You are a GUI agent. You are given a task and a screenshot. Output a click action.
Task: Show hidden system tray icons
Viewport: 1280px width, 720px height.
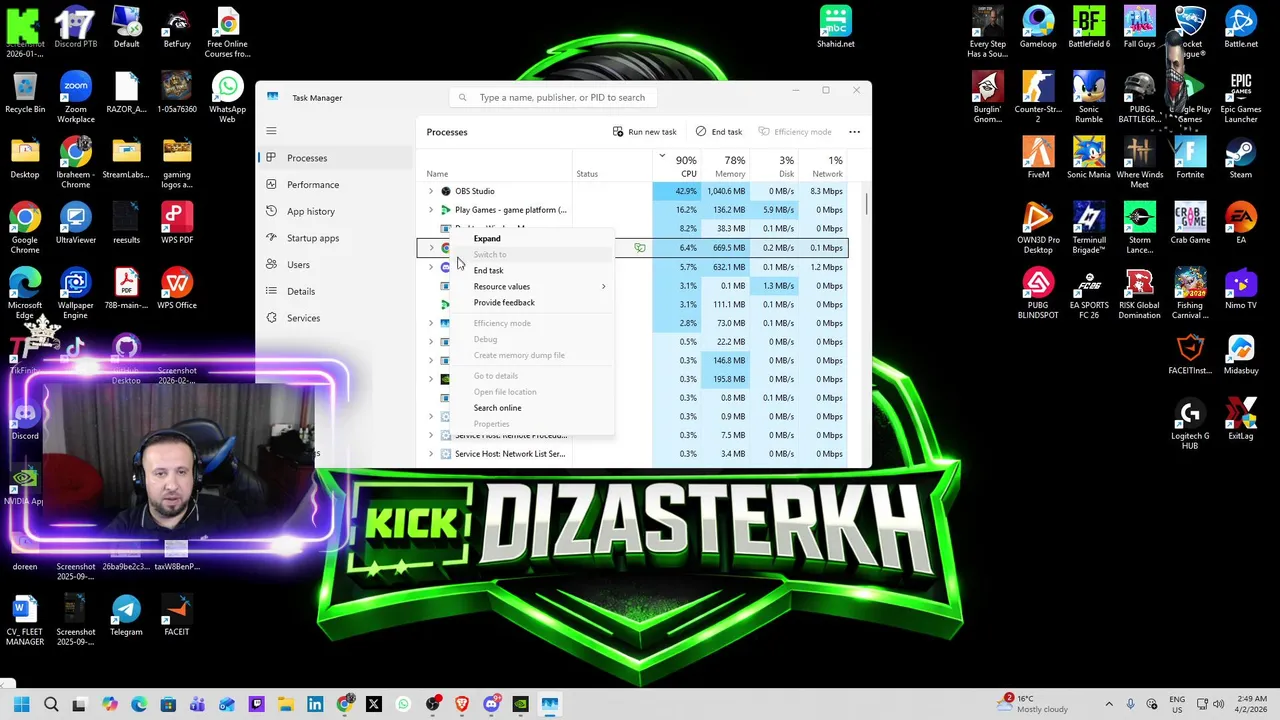pos(1108,704)
